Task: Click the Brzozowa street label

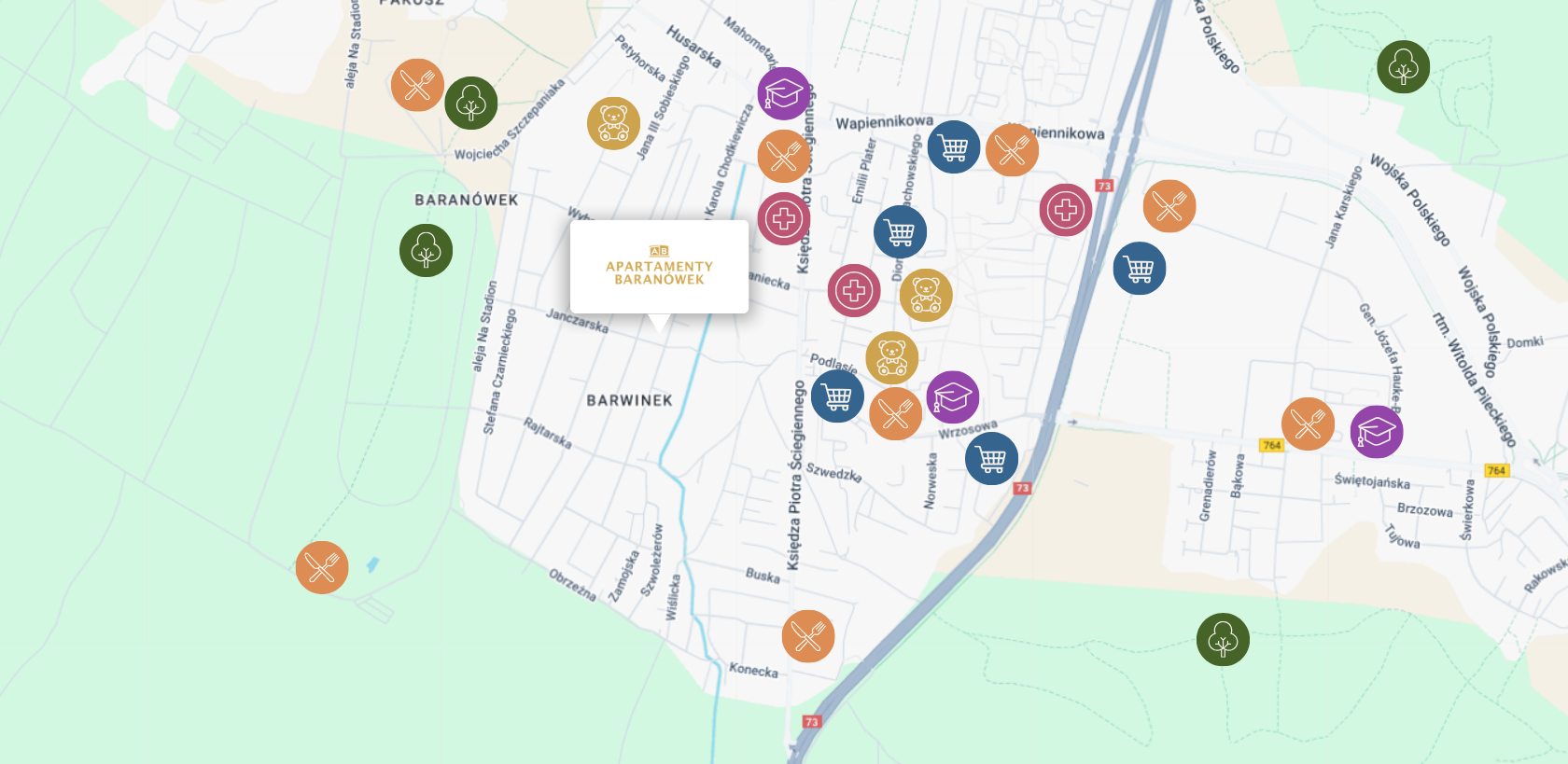Action: [x=1425, y=509]
